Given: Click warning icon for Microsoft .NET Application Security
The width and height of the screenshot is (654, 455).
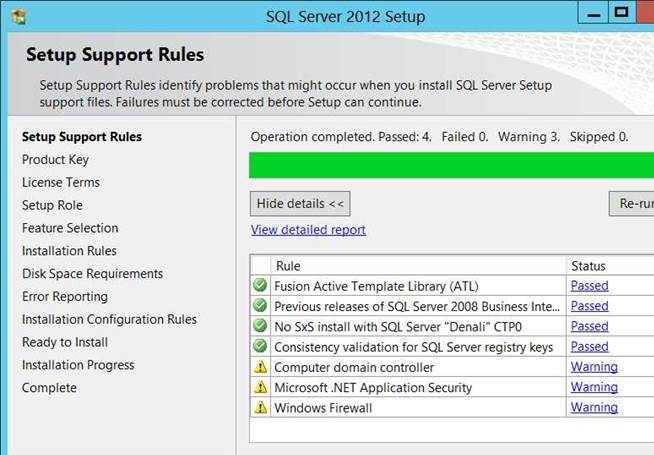Looking at the screenshot, I should point(260,387).
